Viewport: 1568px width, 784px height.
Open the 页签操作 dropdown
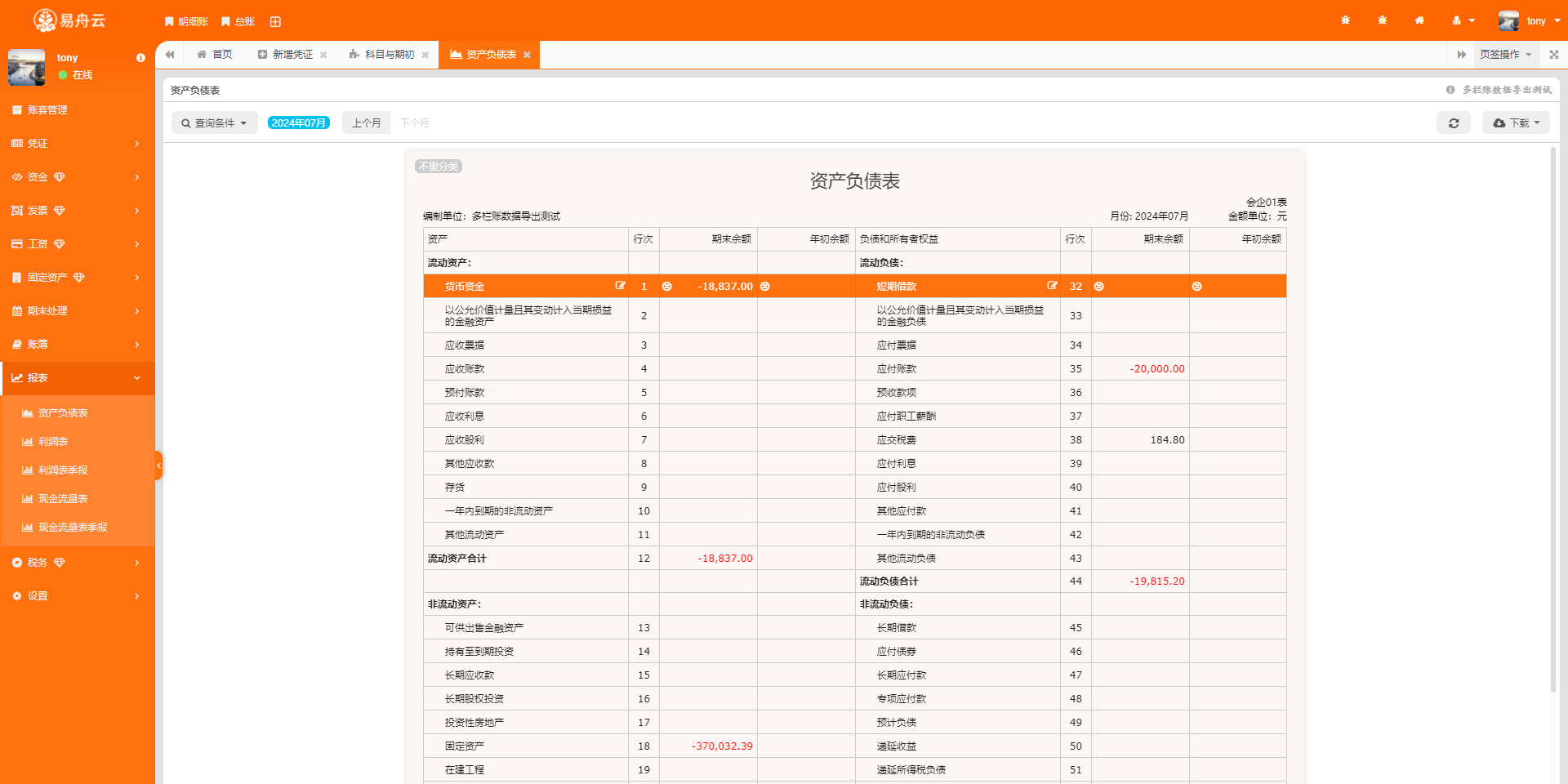1505,55
